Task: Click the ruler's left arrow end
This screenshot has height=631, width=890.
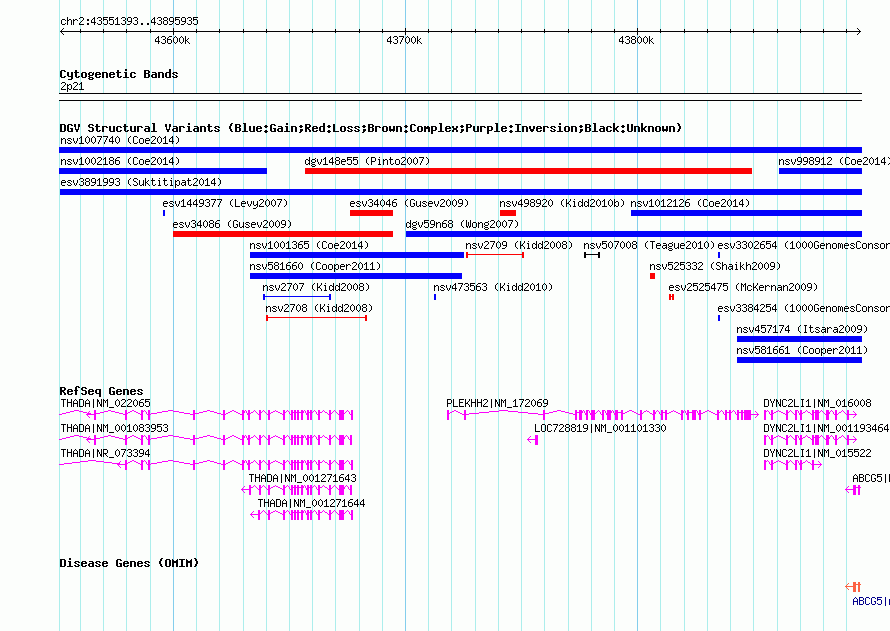Action: click(x=62, y=31)
